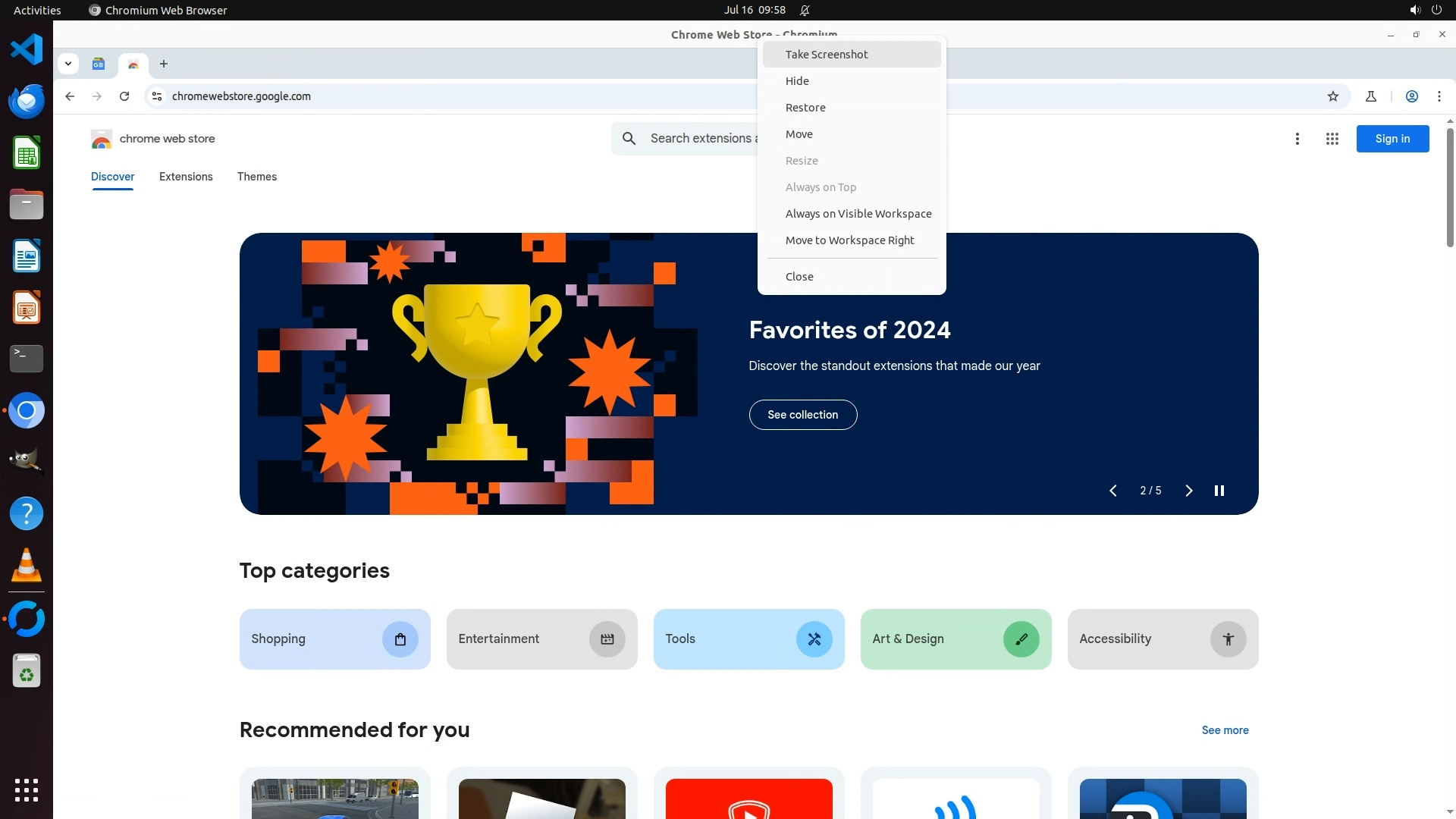Select Take Screenshot from context menu
Image resolution: width=1456 pixels, height=819 pixels.
(826, 55)
